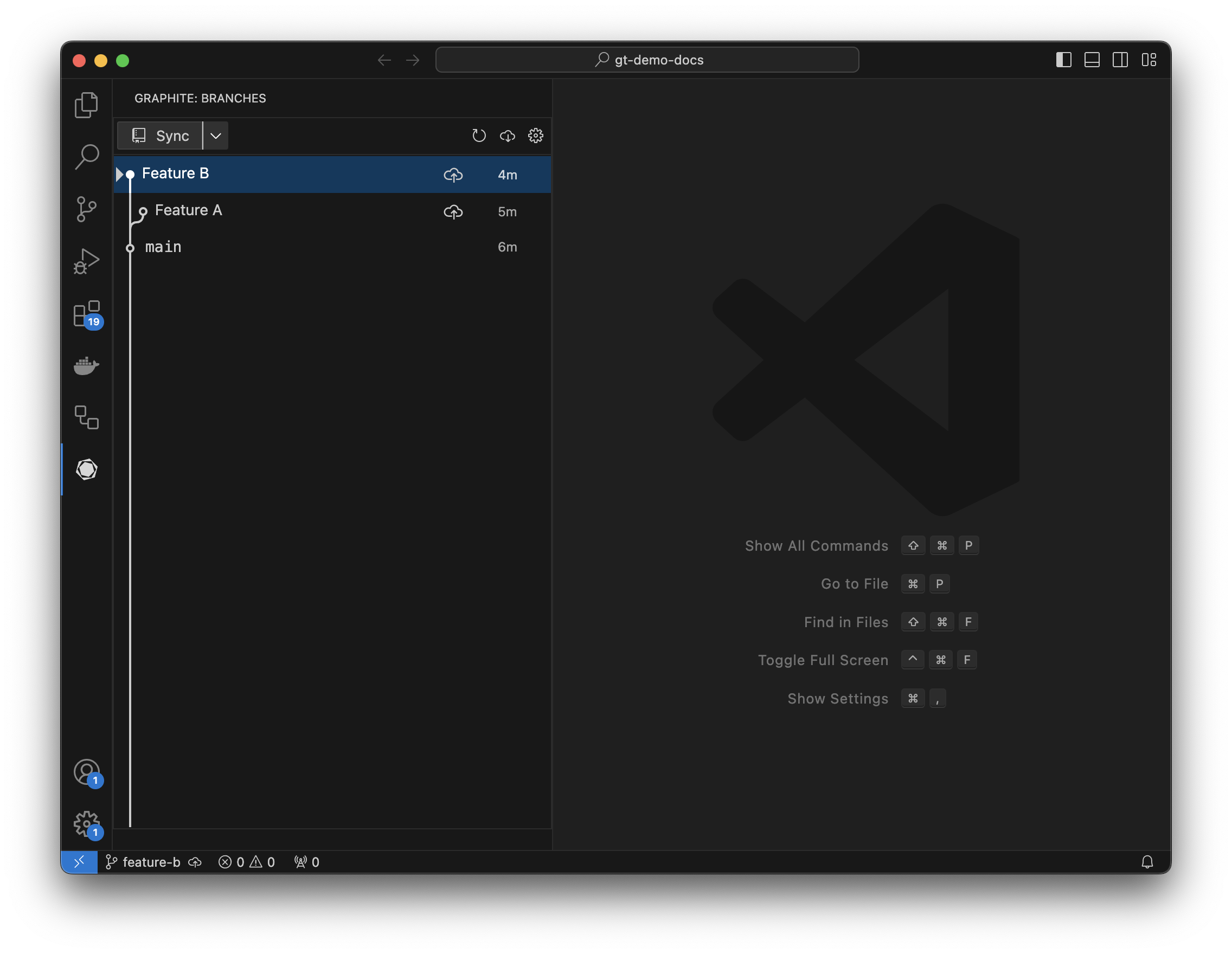Click the cloud download icon in toolbar
The height and width of the screenshot is (954, 1232).
click(x=507, y=136)
